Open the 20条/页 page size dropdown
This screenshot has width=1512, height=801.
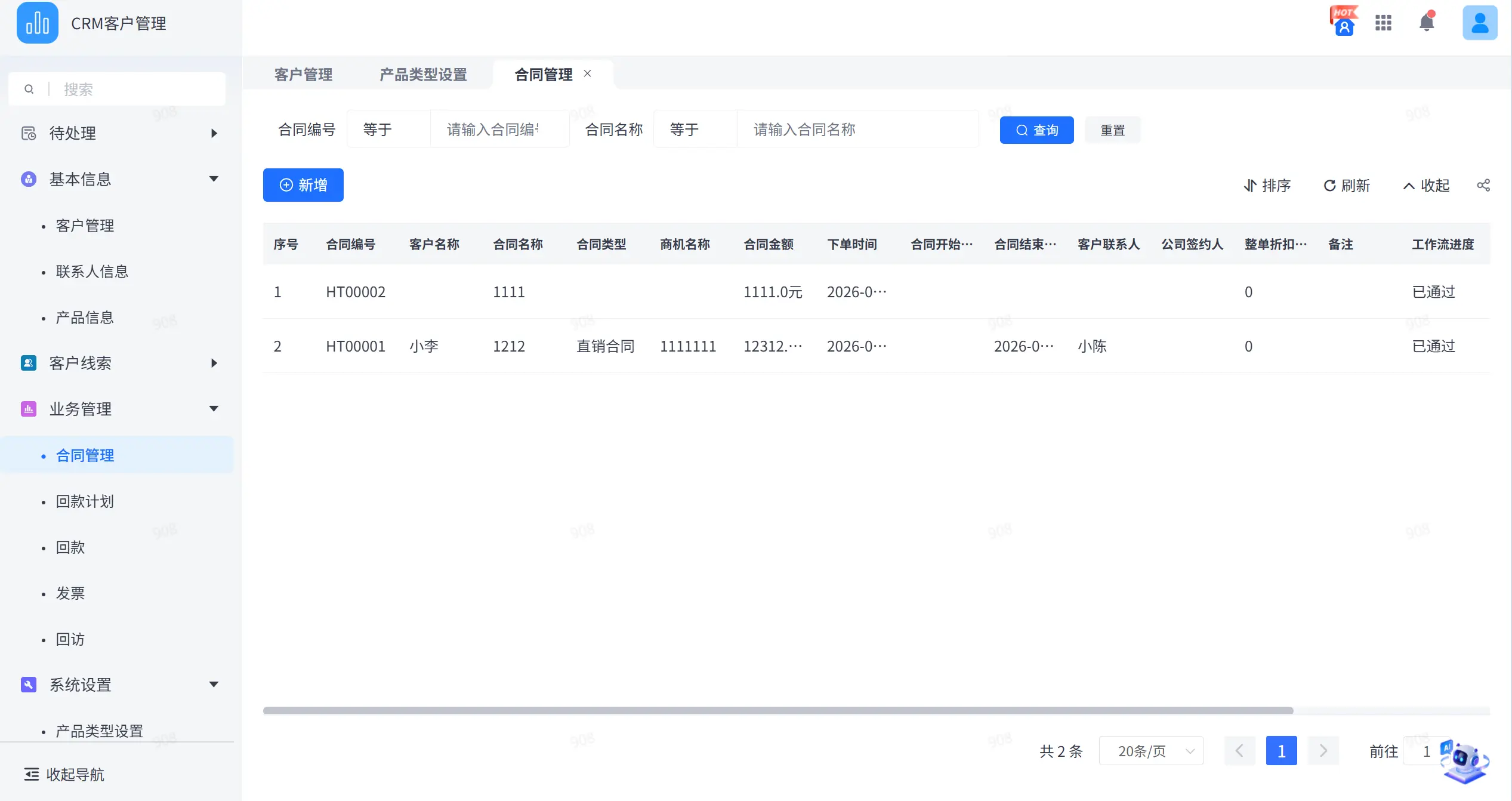1151,751
